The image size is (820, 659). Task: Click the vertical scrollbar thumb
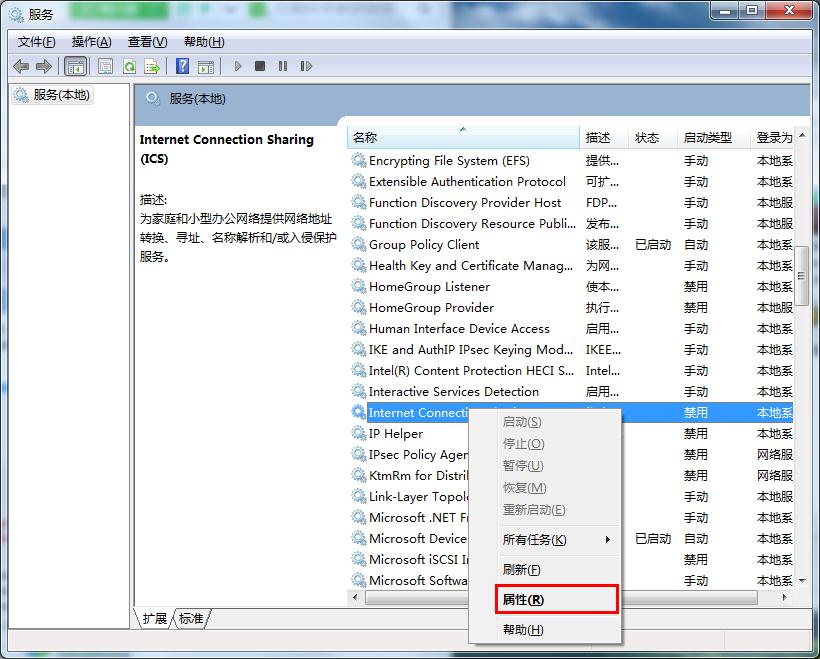tap(802, 276)
